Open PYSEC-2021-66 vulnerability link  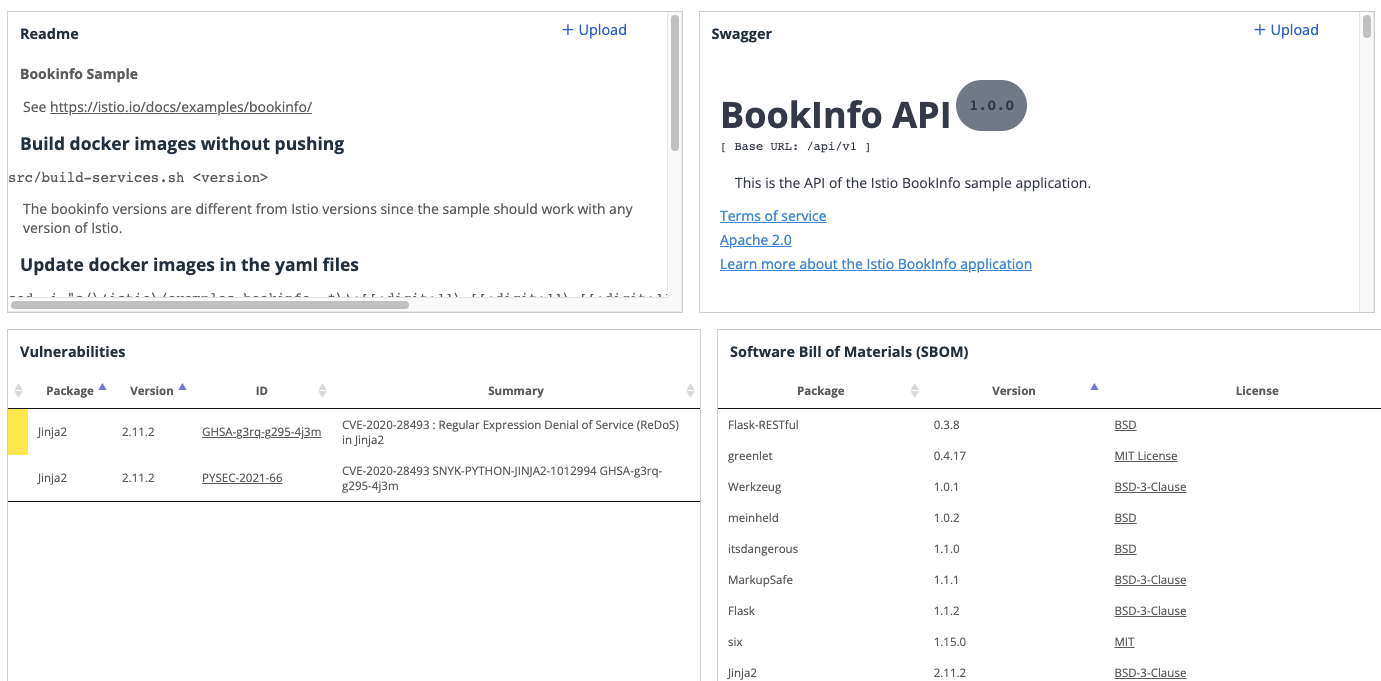(x=242, y=478)
